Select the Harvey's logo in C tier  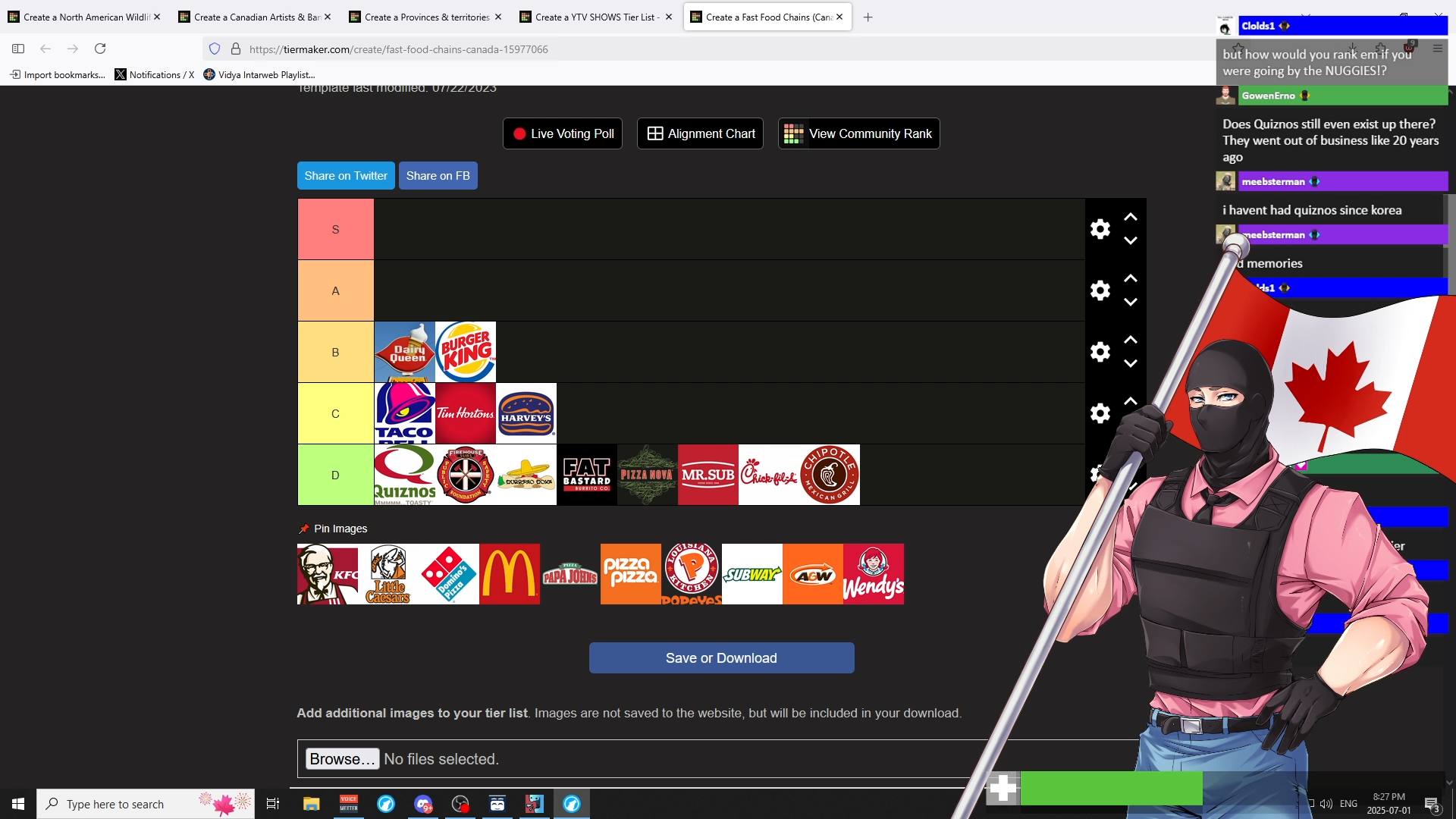tap(526, 413)
